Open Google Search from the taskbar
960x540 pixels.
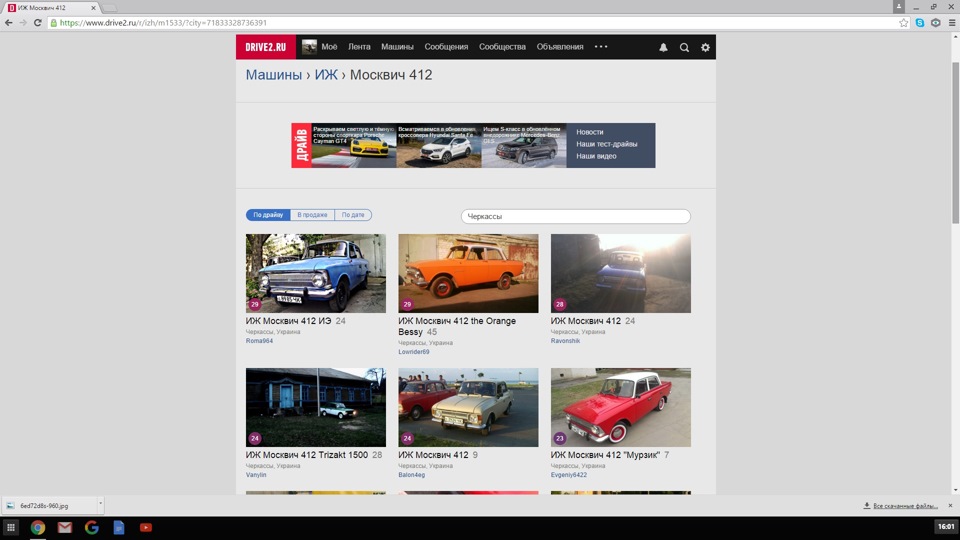[x=92, y=527]
